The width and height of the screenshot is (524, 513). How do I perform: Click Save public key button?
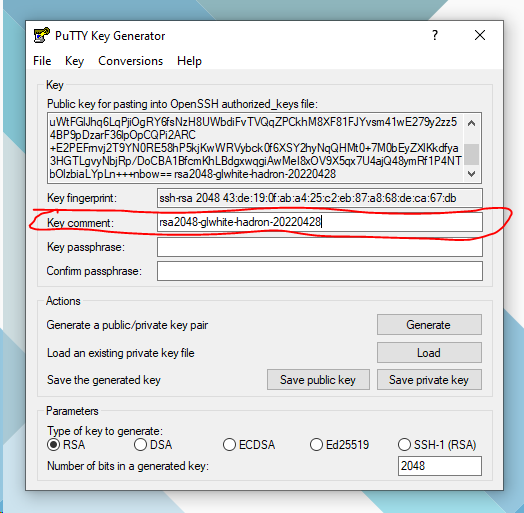click(x=318, y=380)
